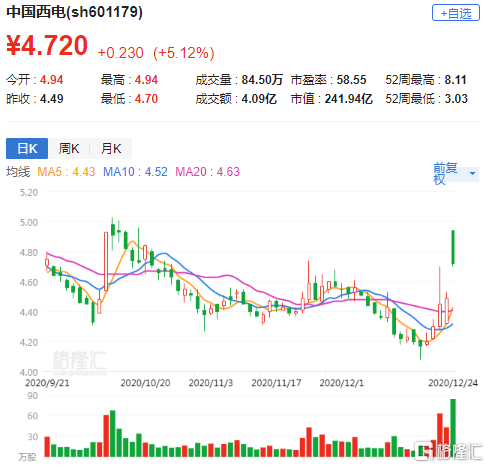This screenshot has height=468, width=489.
Task: Open the 前复权 adjustment dropdown
Action: [x=456, y=174]
